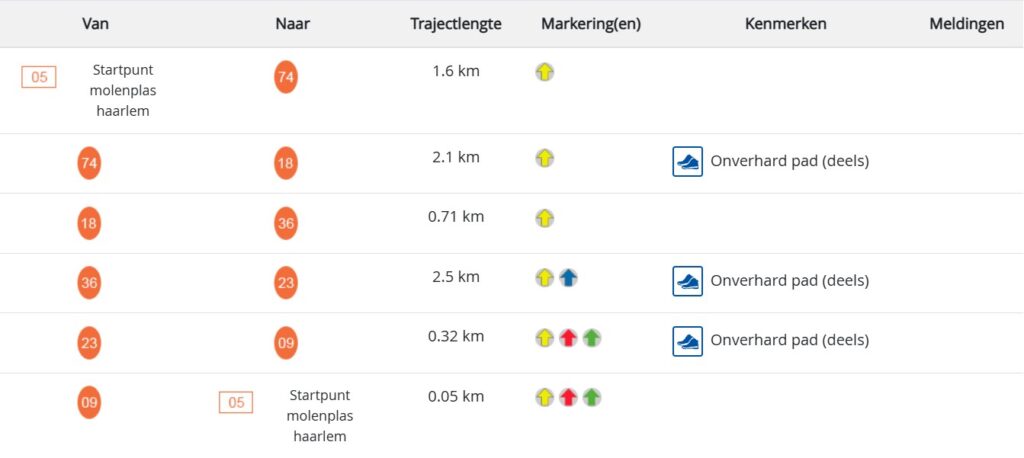Screen dimensions: 1024x458
Task: Click the red arrow in the 0.32 km row
Action: pos(568,338)
